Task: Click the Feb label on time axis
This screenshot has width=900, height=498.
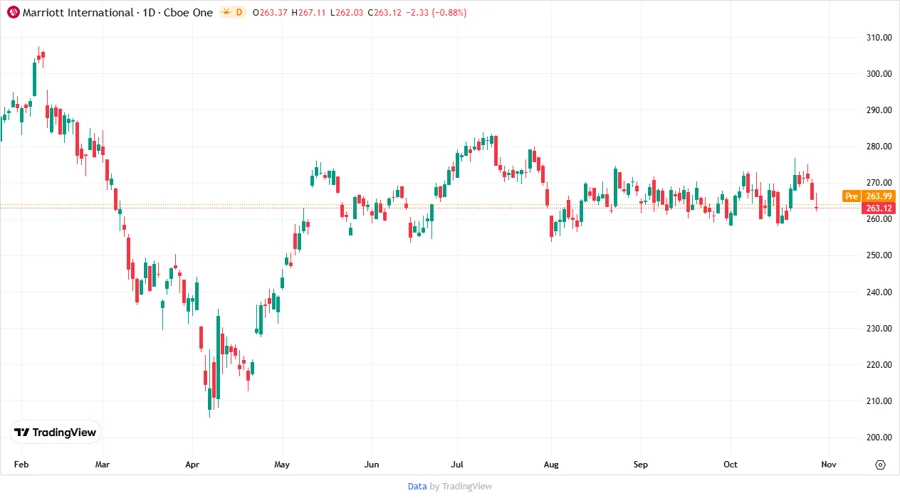Action: [21, 464]
